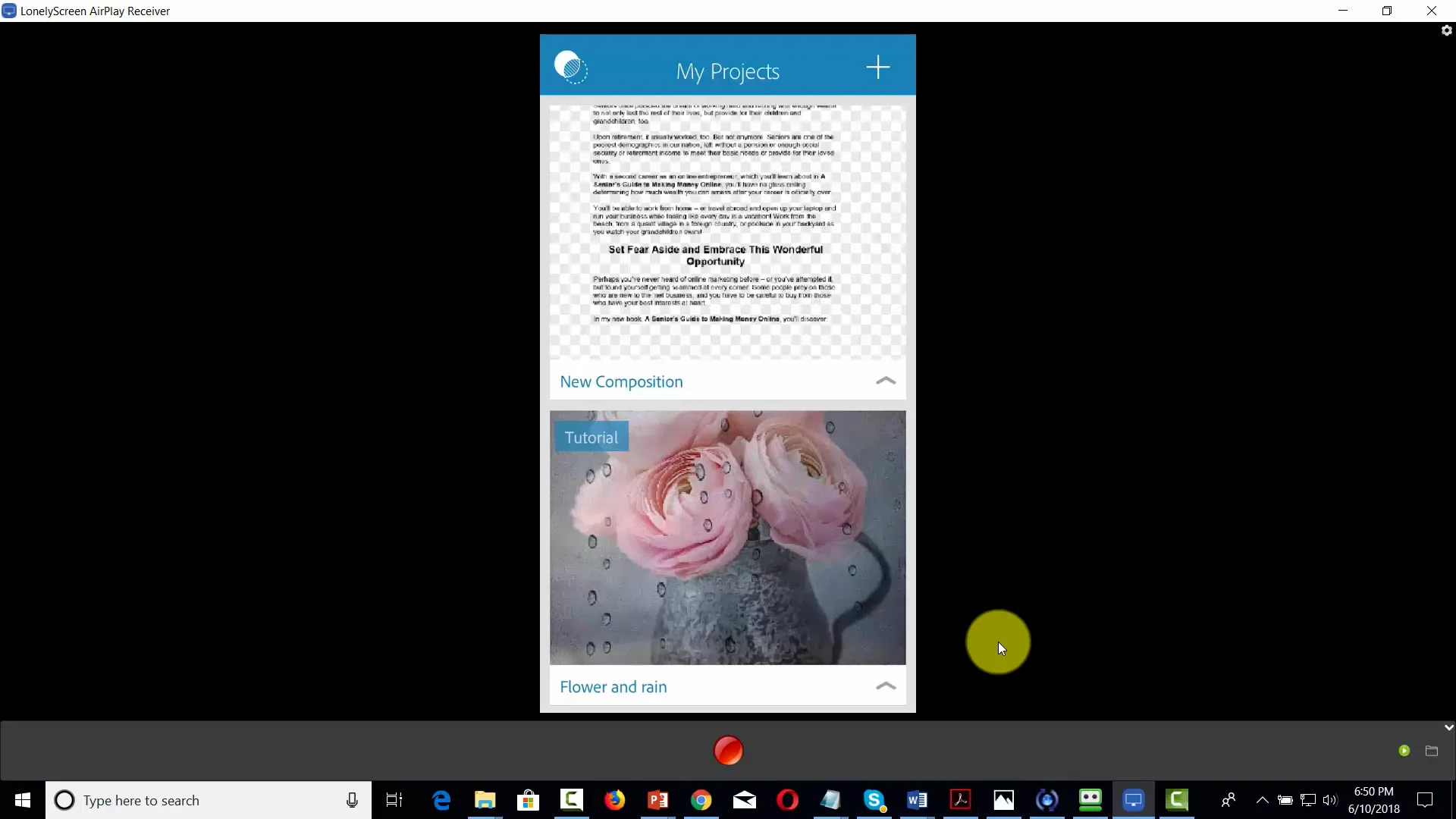Open Task View on the taskbar
Image resolution: width=1456 pixels, height=819 pixels.
394,800
